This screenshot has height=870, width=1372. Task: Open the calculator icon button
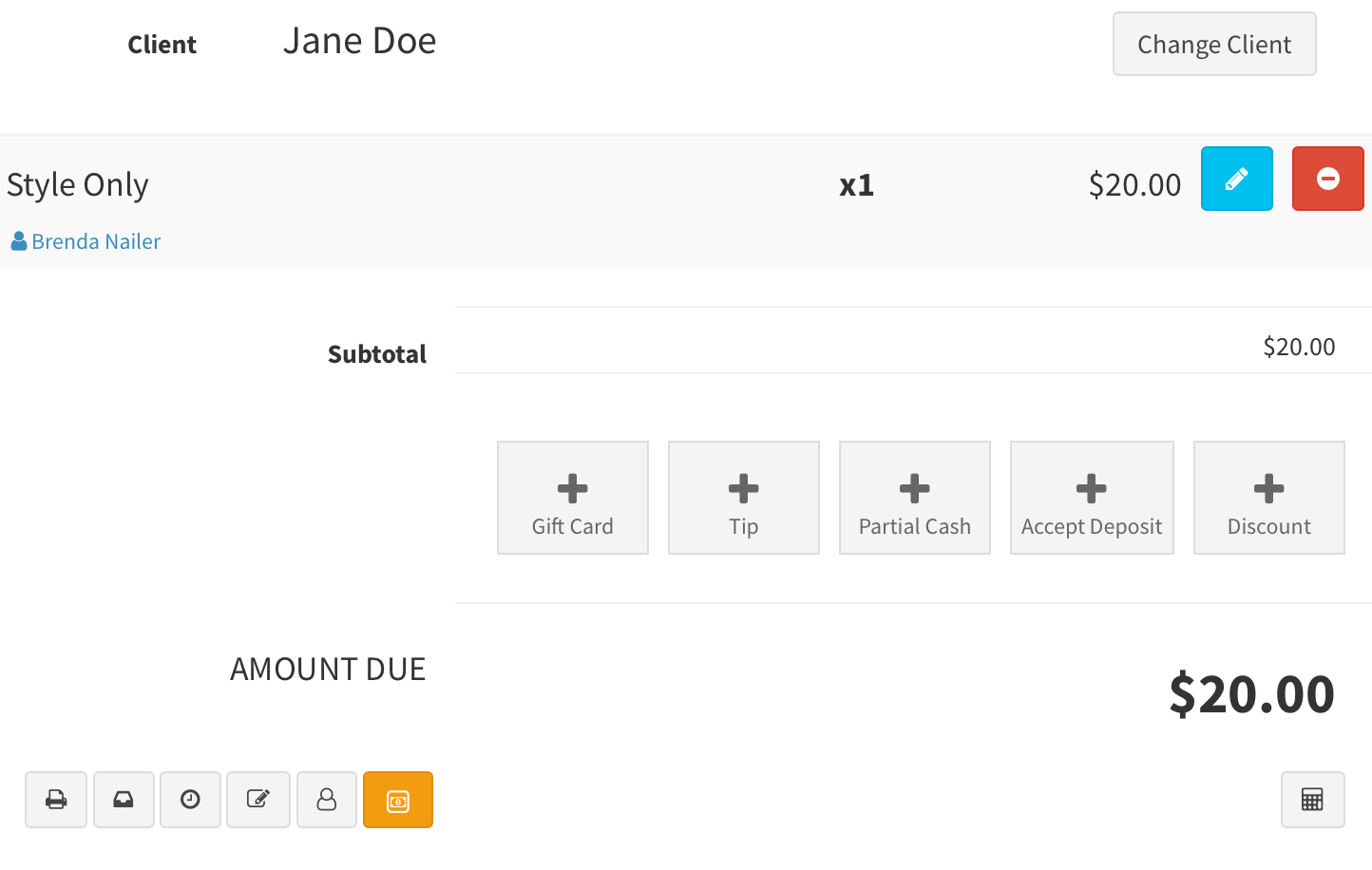coord(1312,800)
